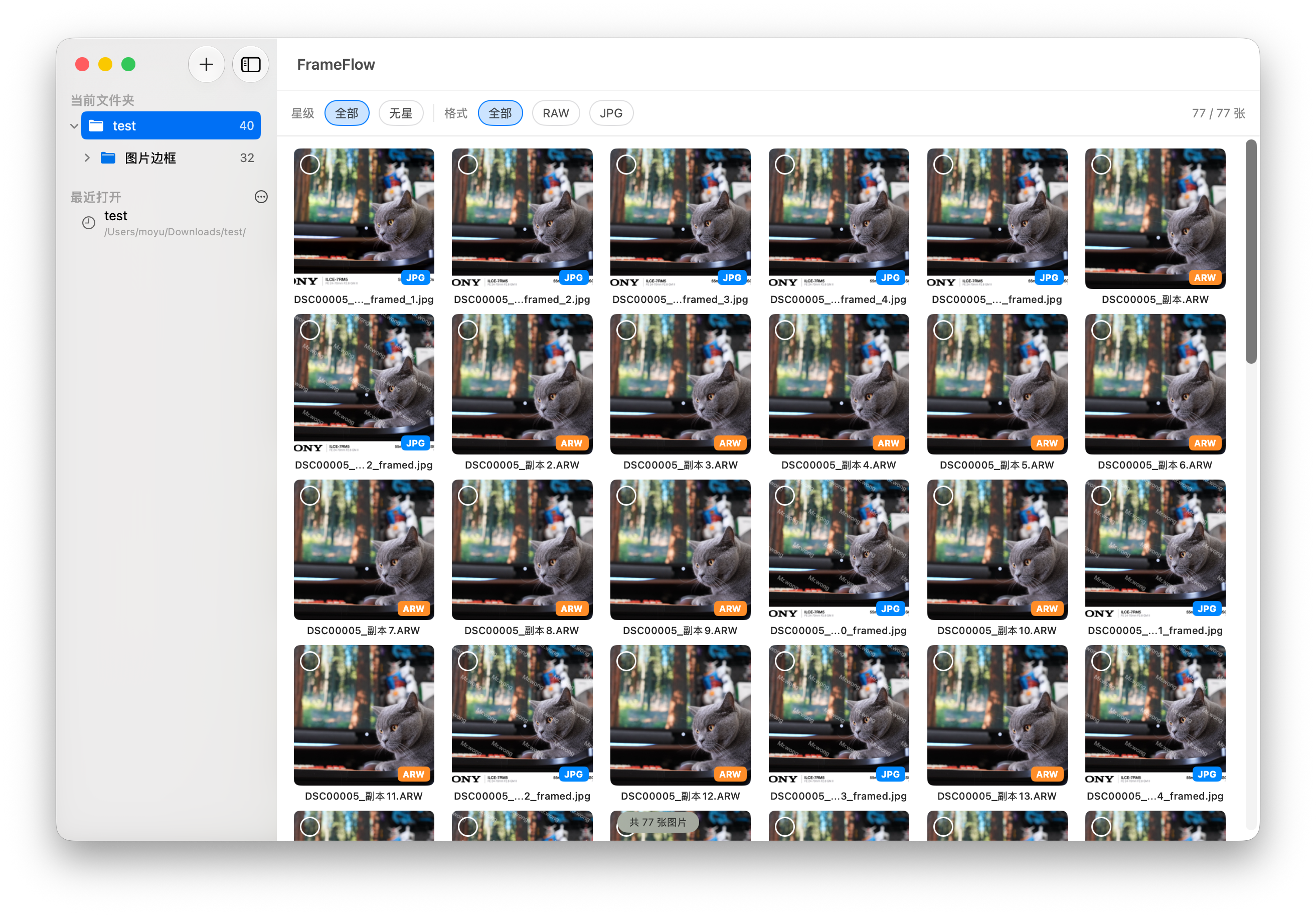Open thumbnail DSC00005_…1_framed.jpg

tap(1155, 549)
